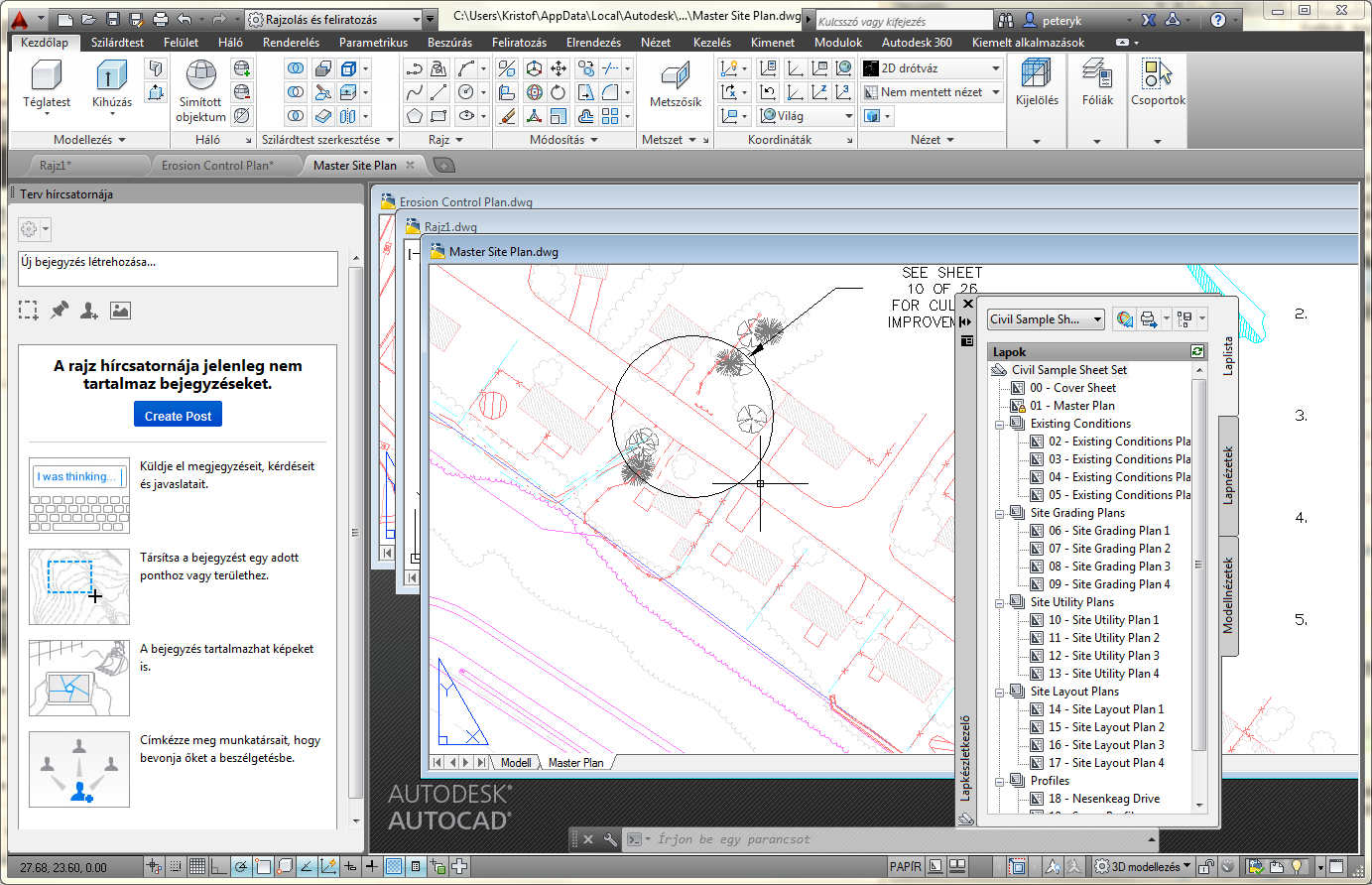Click the refresh icon in Lapok header

click(x=1197, y=352)
